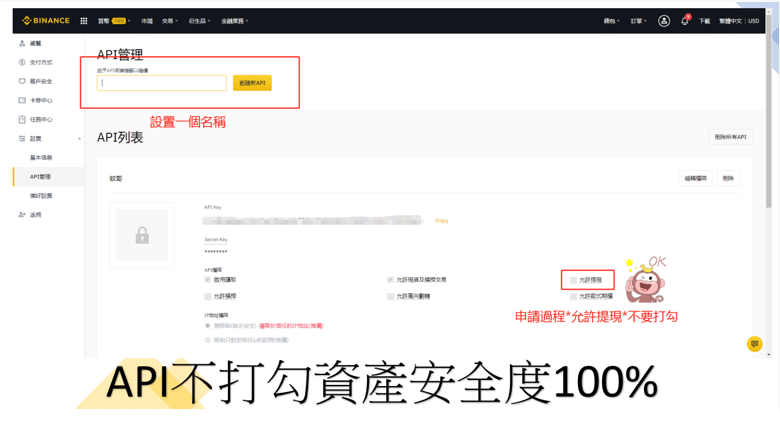
Task: Toggle the 允許歐式期權 vanilla options checkbox
Action: (574, 296)
